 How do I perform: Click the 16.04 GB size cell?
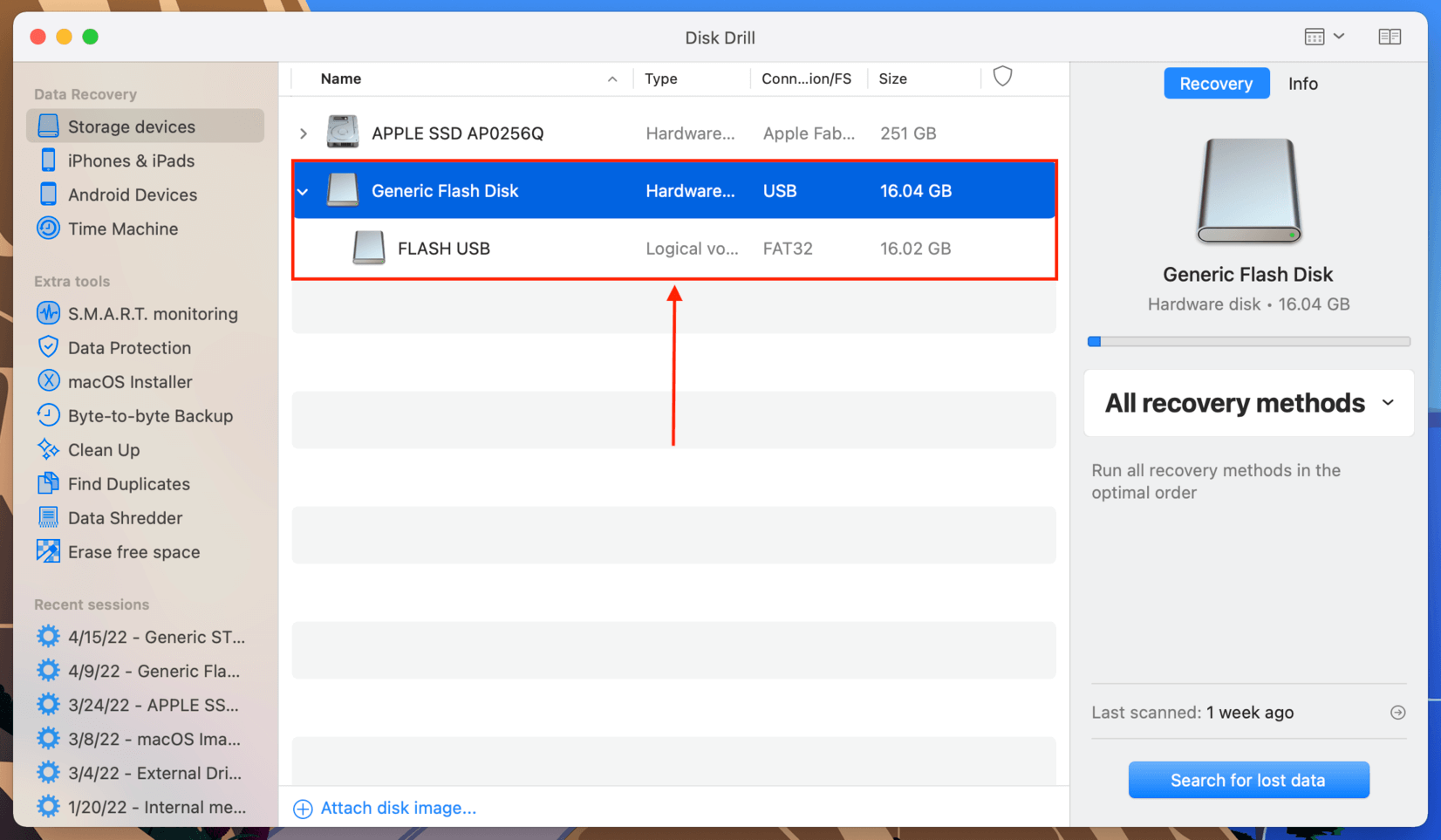915,191
